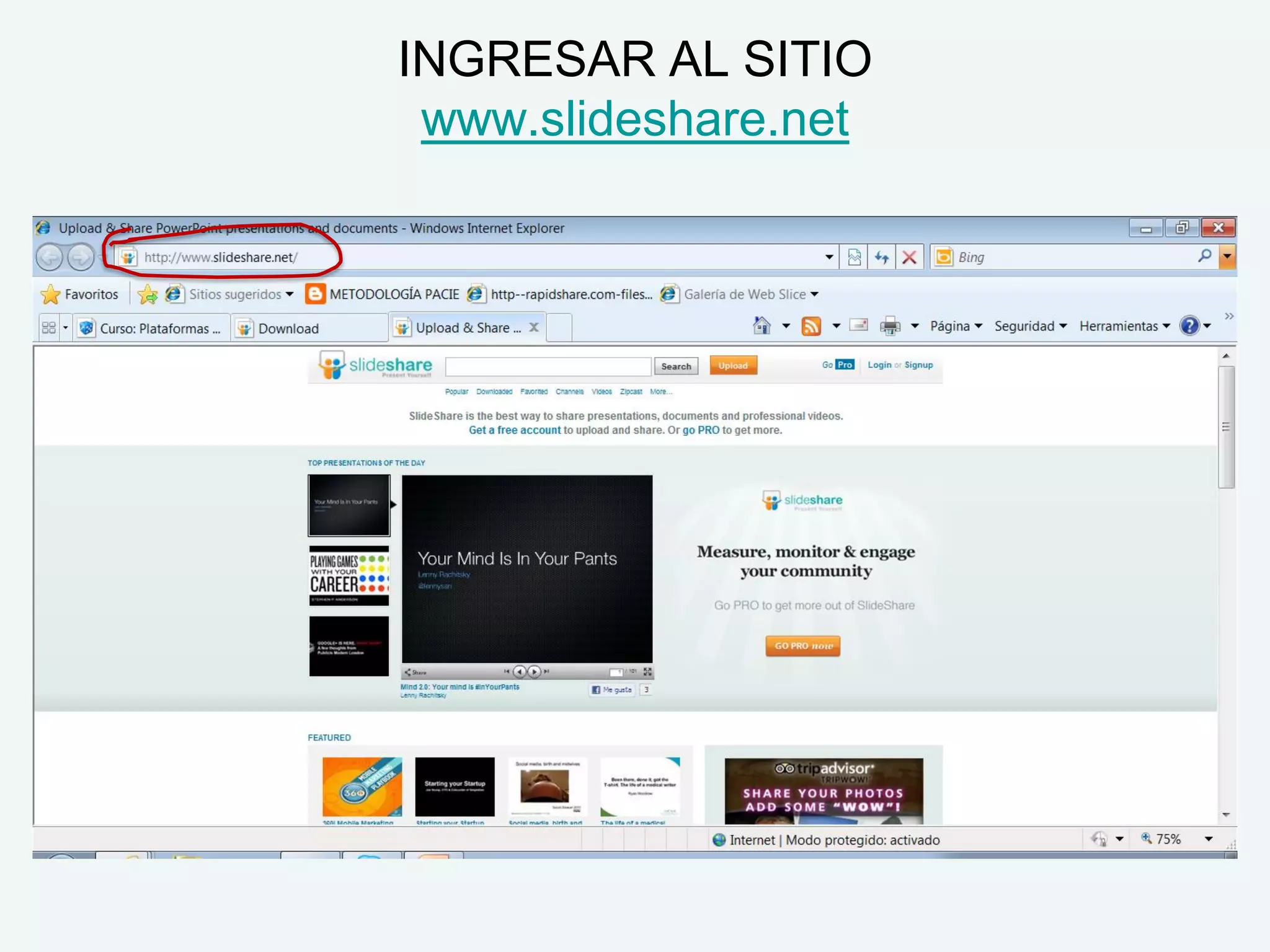Open the Seguridad menu
1270x952 pixels.
[x=1030, y=326]
